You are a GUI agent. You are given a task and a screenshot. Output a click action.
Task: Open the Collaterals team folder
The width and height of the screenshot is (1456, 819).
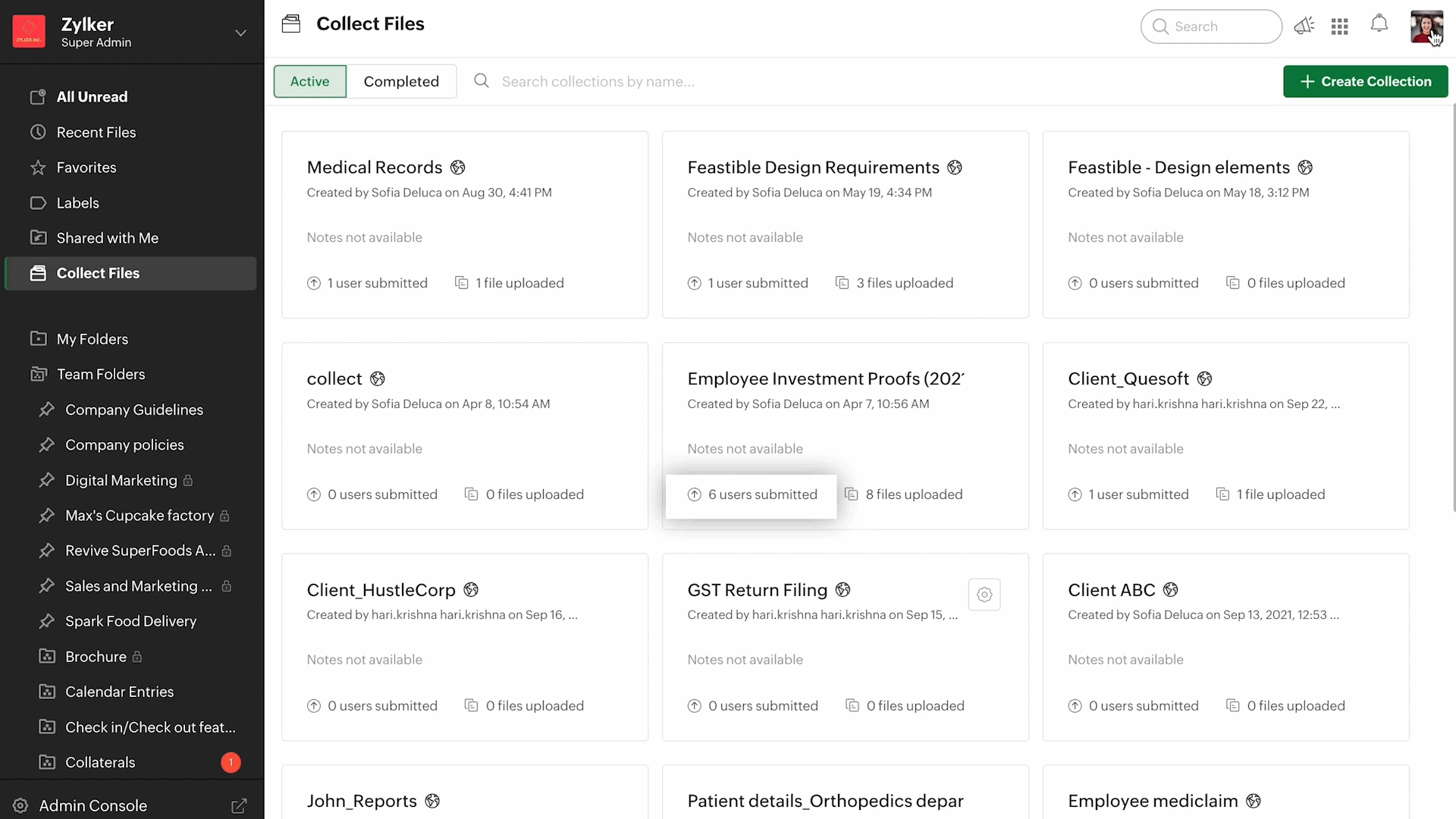(x=100, y=763)
